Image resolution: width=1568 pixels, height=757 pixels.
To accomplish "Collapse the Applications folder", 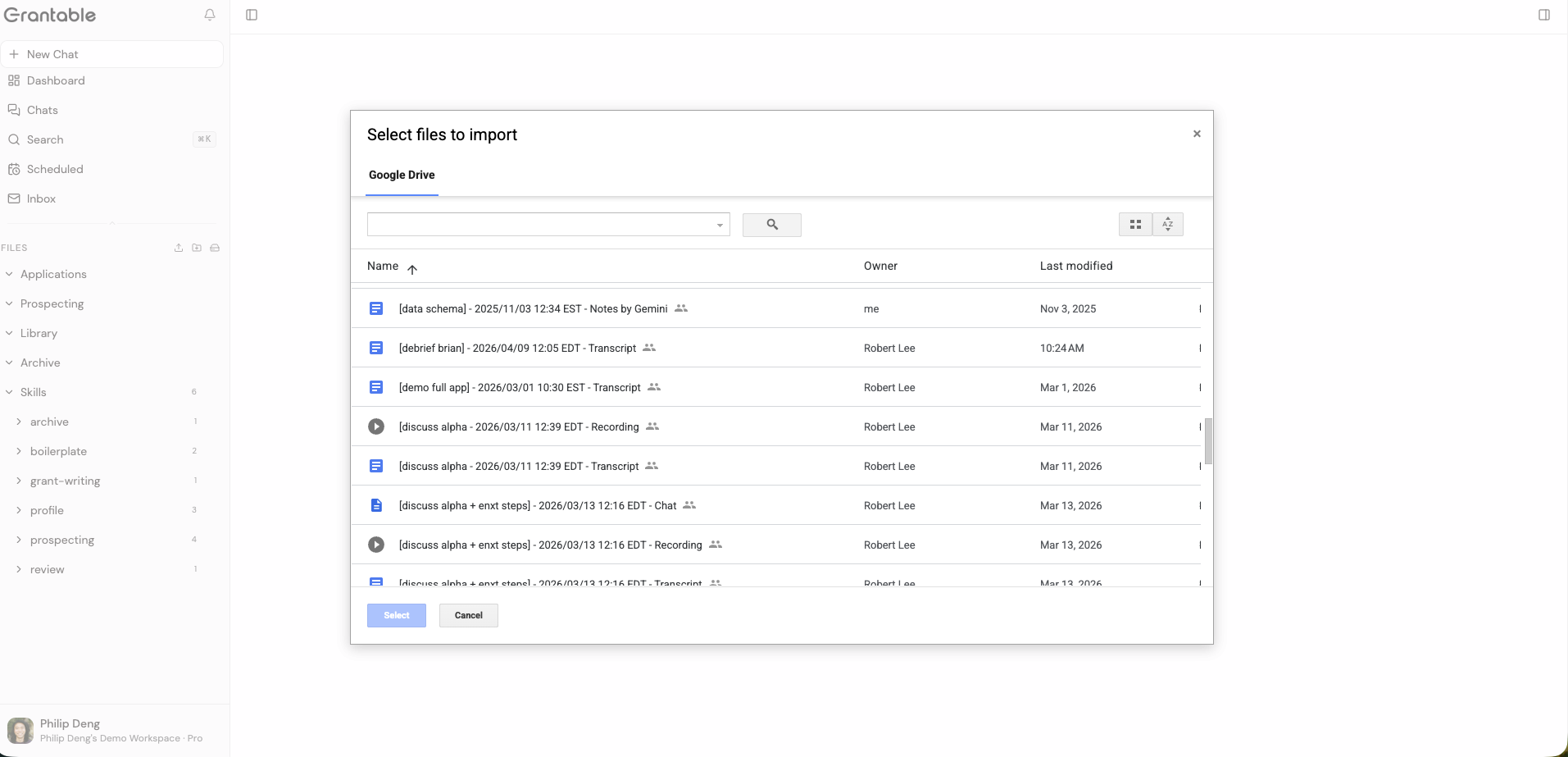I will point(9,274).
